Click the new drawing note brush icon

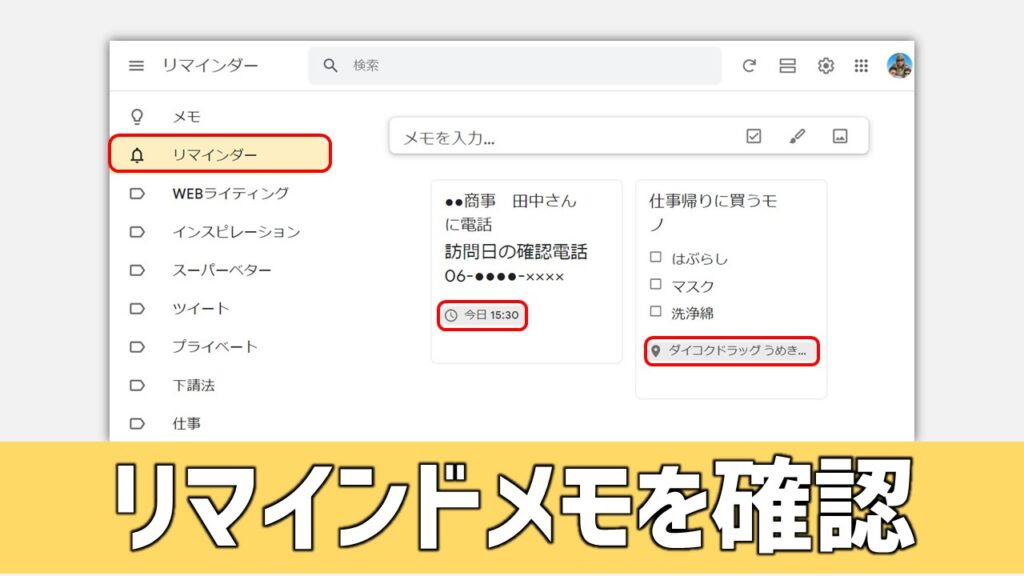(797, 136)
